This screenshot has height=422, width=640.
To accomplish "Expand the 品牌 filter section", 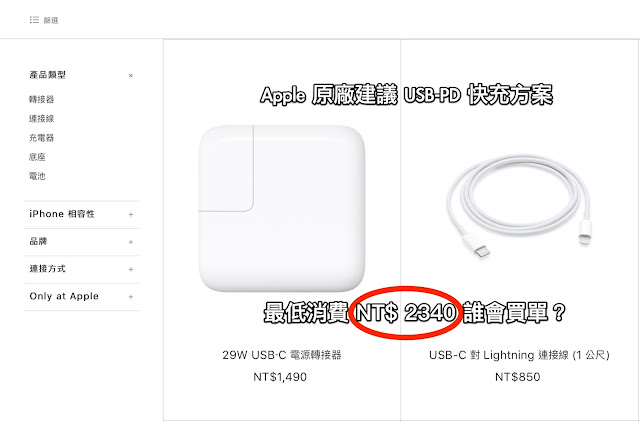I will tap(82, 242).
